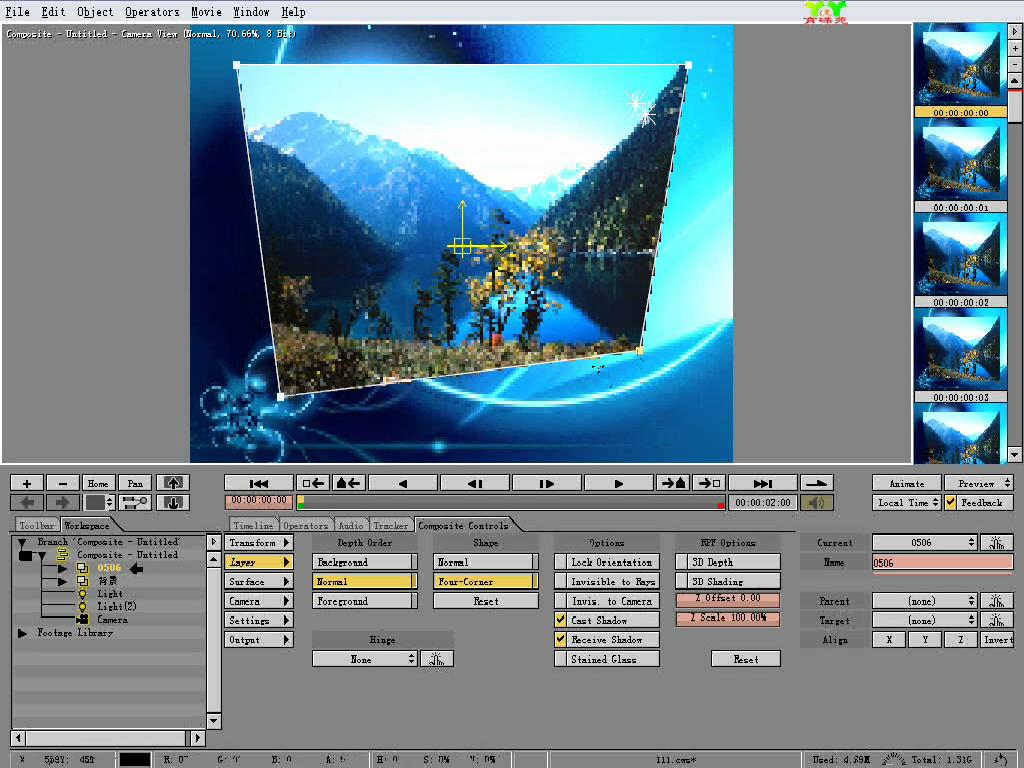Open the Transform controls category
Screen dimensions: 1024x768
pos(259,543)
